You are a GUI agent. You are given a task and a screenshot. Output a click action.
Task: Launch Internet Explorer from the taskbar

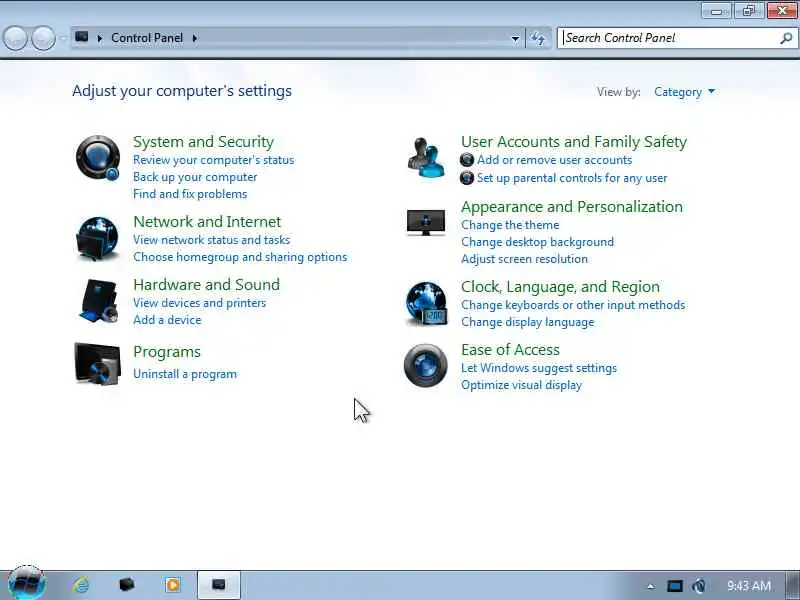coord(81,585)
